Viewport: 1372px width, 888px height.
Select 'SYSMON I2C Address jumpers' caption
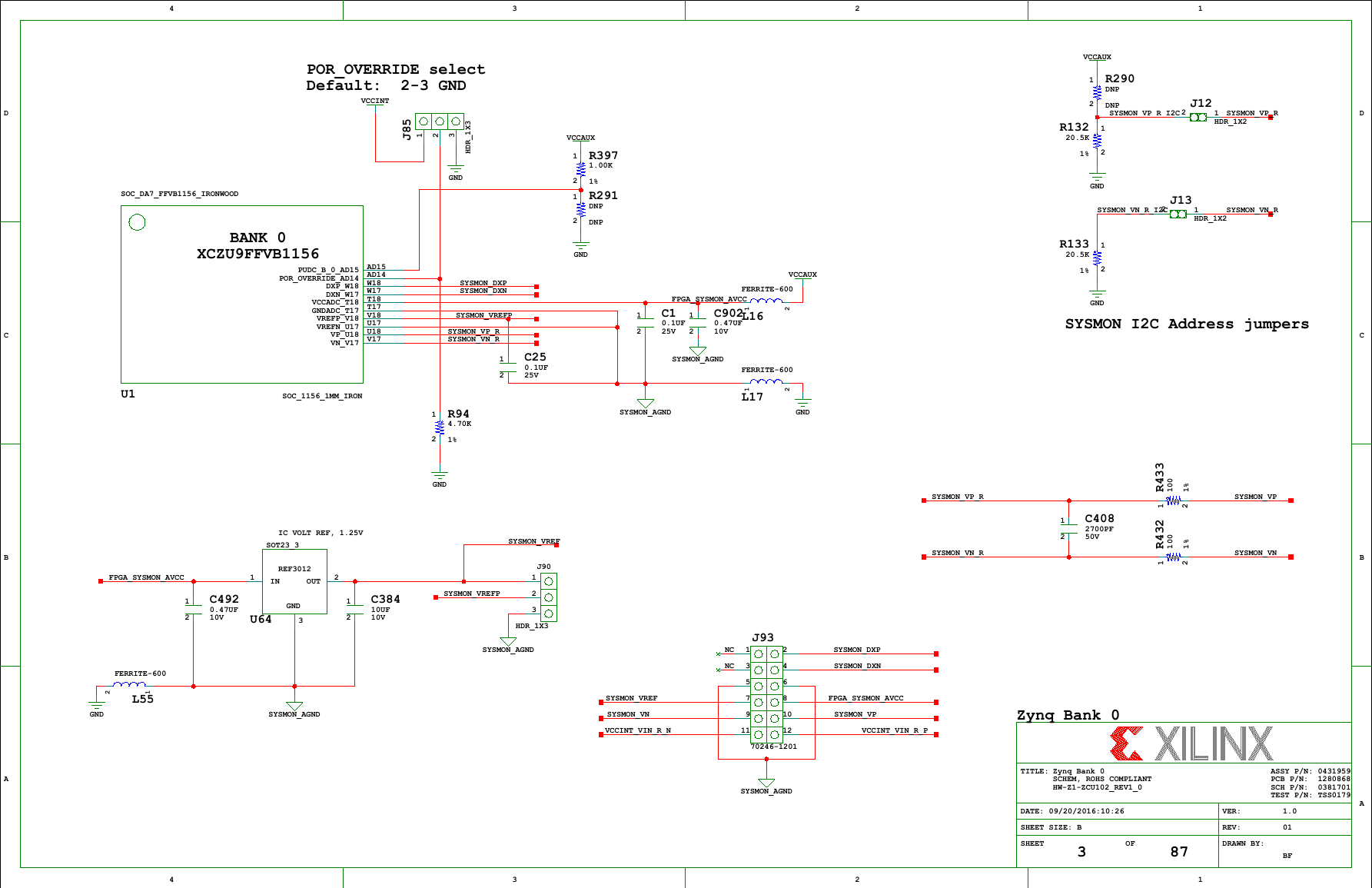pos(1187,324)
